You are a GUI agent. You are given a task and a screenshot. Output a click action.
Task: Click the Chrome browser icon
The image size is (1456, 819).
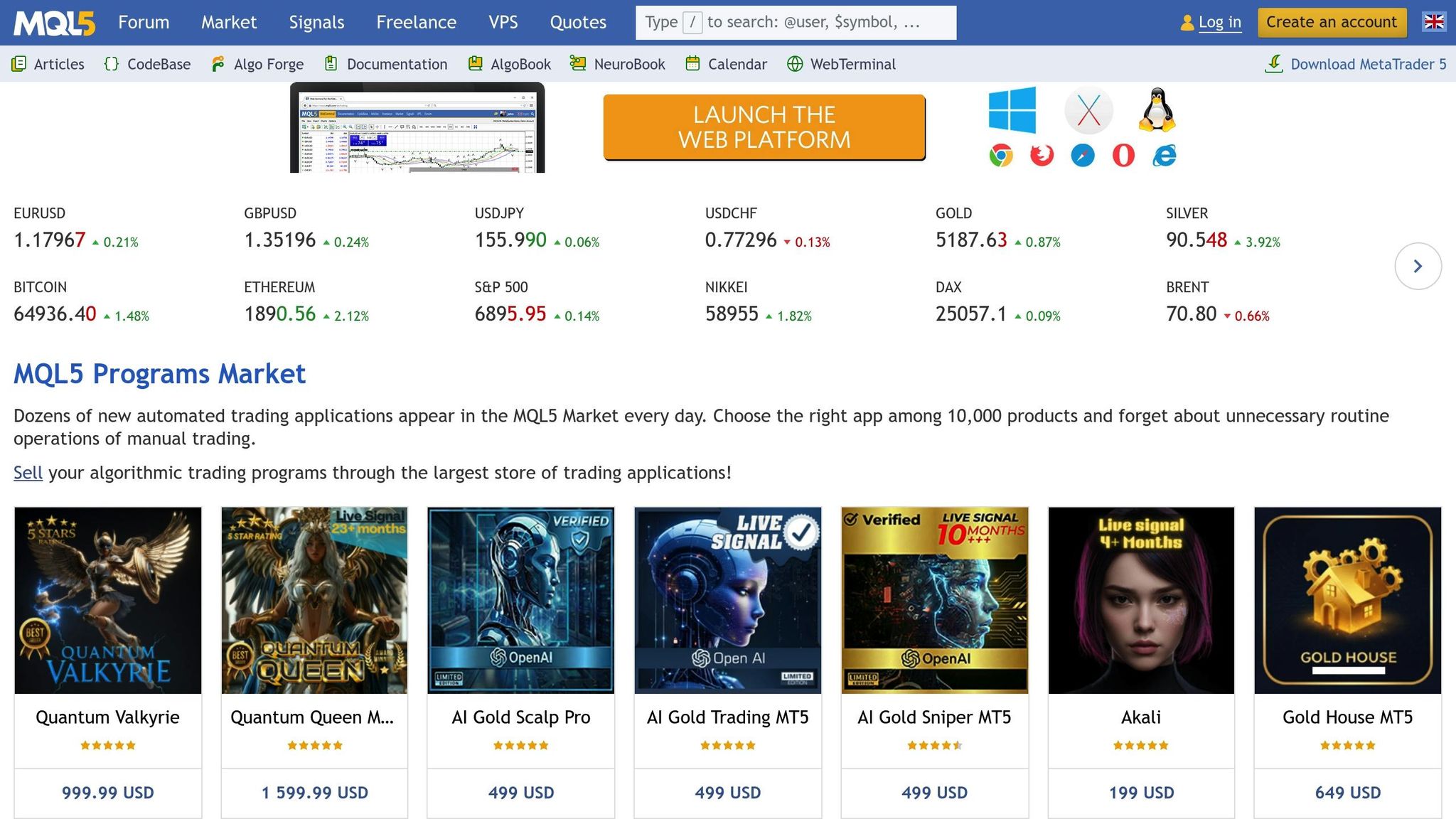click(1000, 155)
